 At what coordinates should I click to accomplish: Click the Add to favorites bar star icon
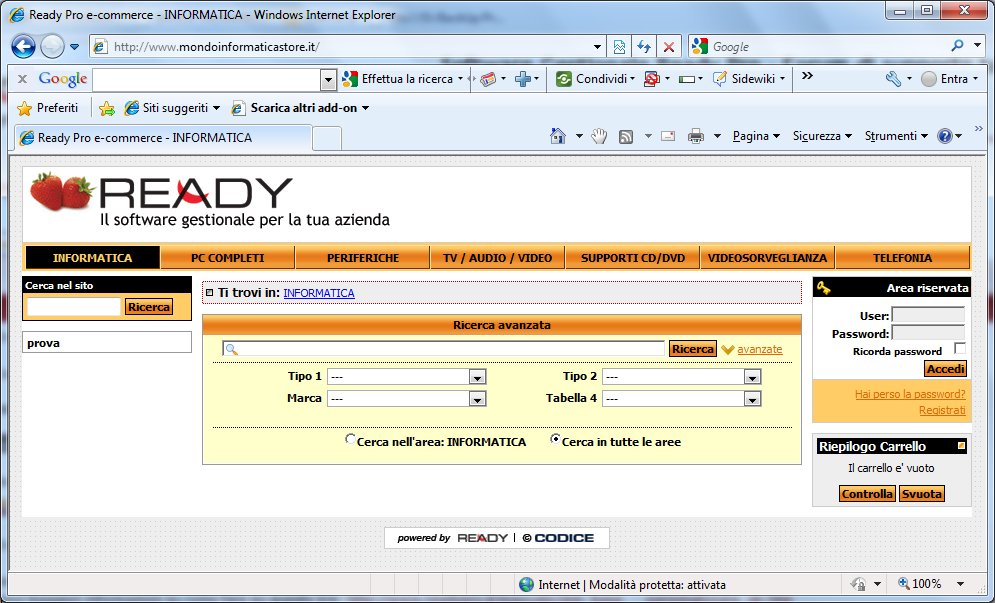pos(107,109)
